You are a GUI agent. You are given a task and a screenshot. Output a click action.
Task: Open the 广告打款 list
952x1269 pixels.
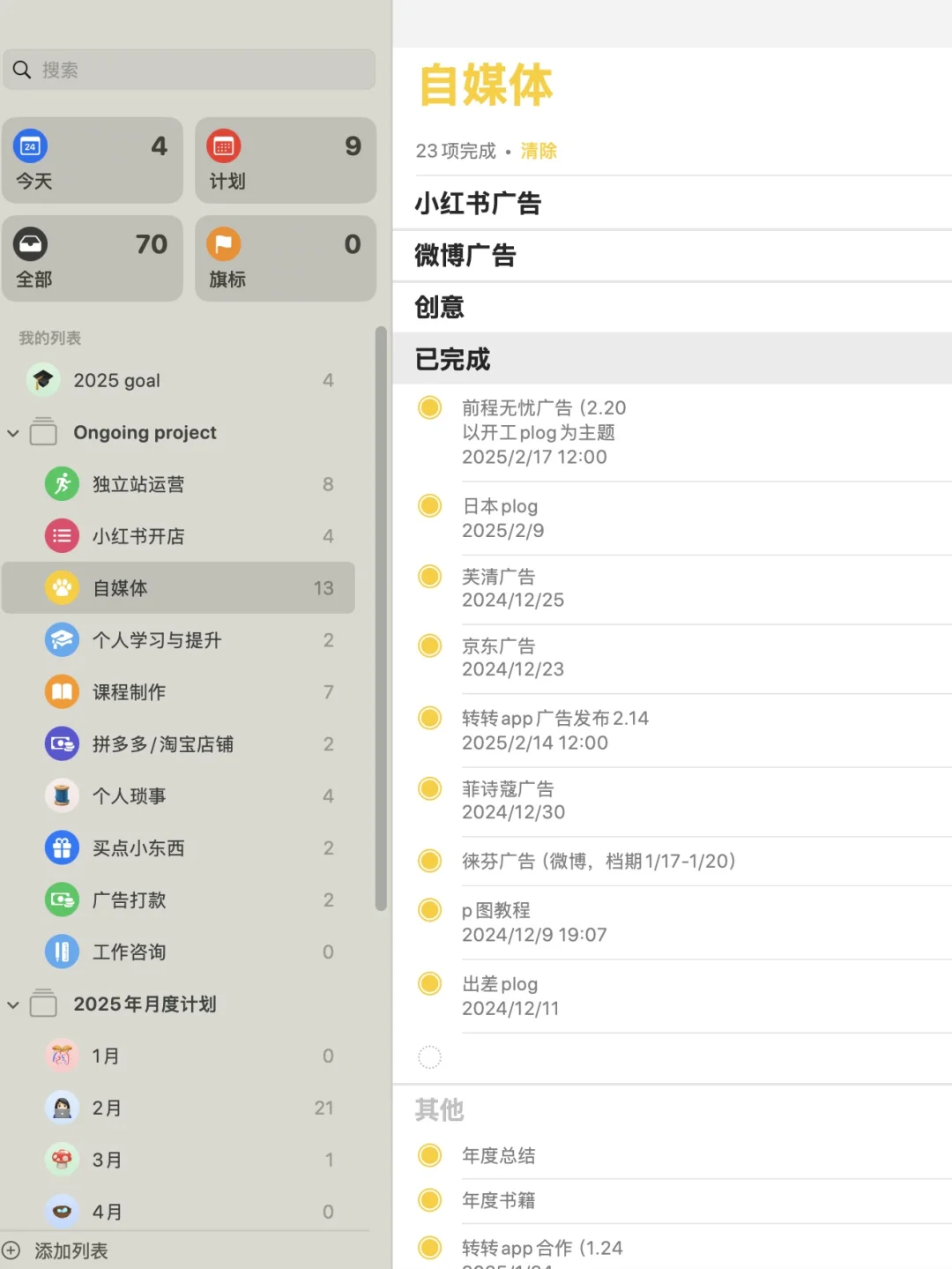point(178,900)
